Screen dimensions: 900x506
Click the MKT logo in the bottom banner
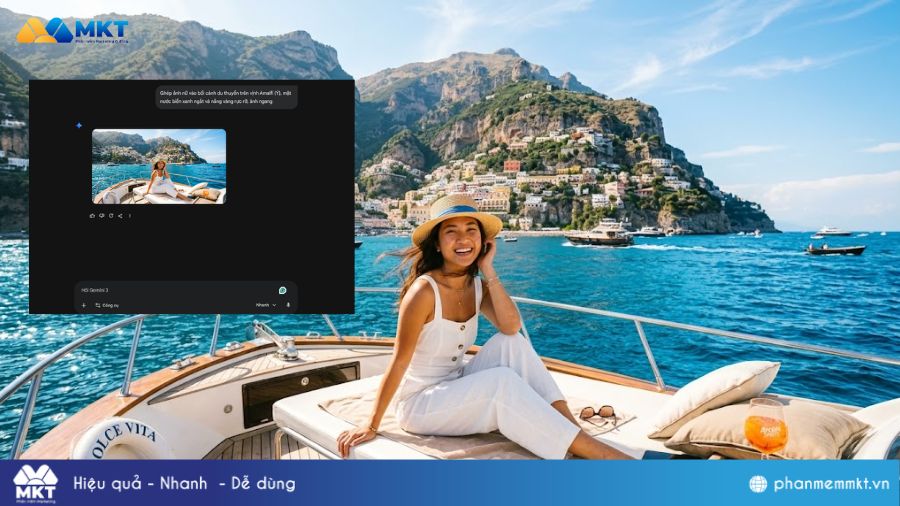[35, 484]
